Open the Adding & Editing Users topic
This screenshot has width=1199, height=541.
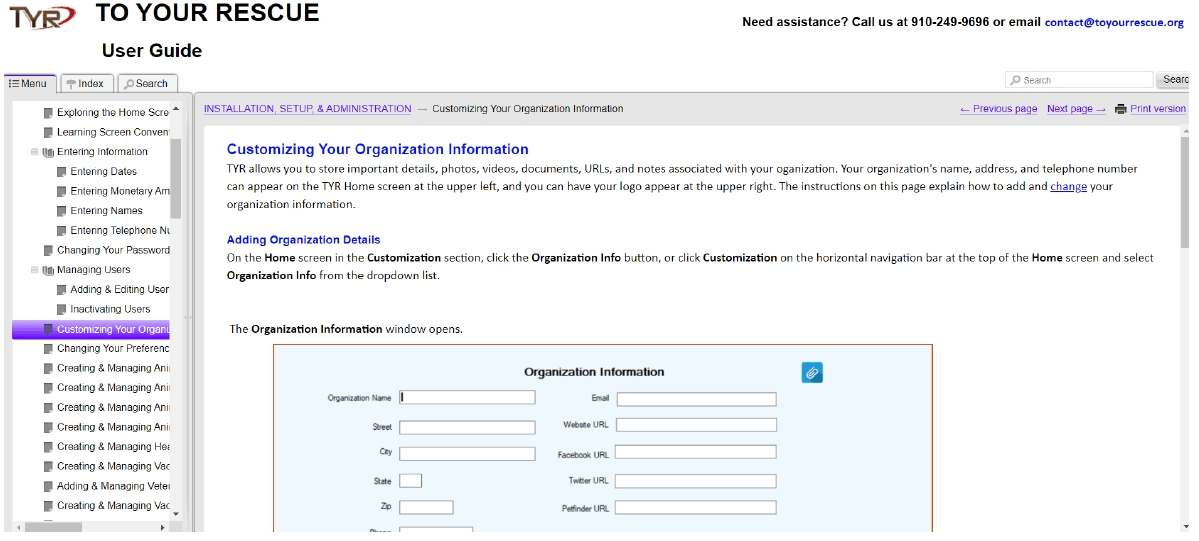tap(120, 289)
